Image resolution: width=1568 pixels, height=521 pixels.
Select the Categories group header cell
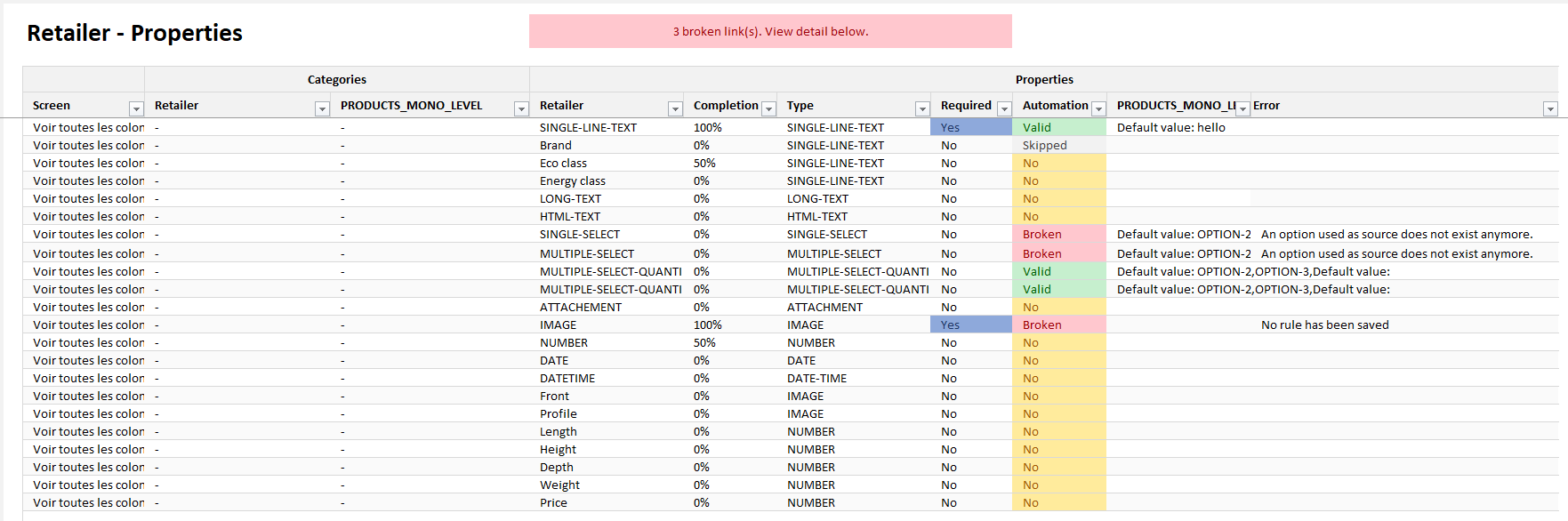[x=336, y=80]
